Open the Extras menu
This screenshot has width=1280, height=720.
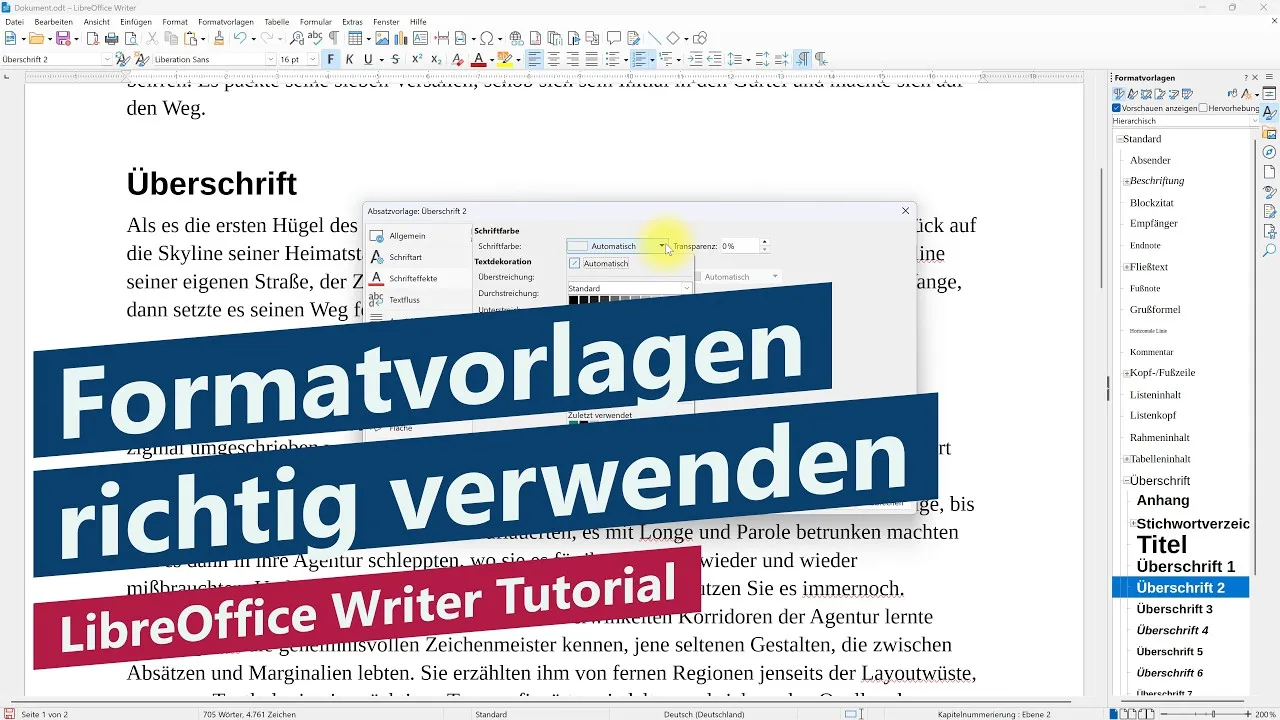click(352, 21)
